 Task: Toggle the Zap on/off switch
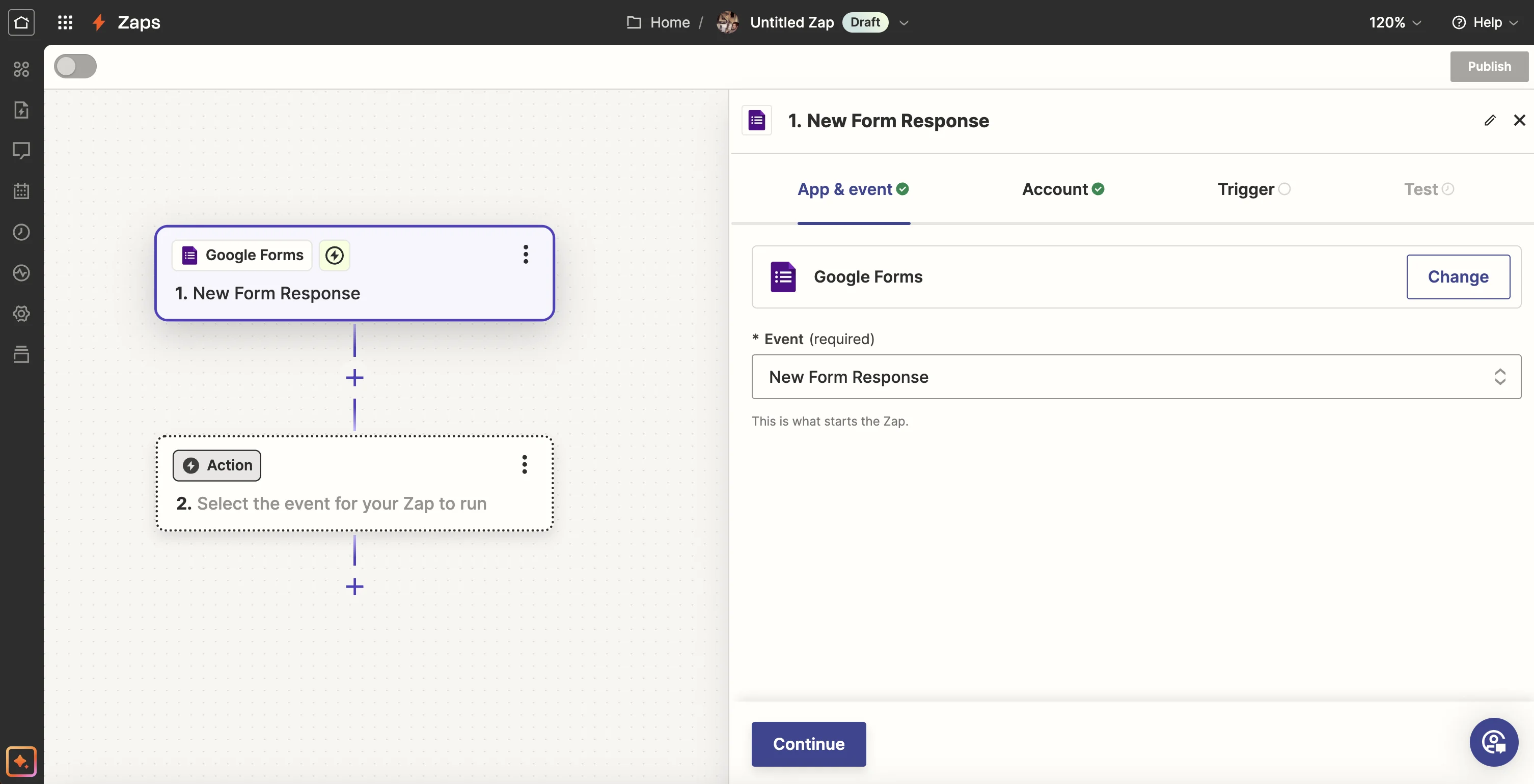tap(75, 66)
